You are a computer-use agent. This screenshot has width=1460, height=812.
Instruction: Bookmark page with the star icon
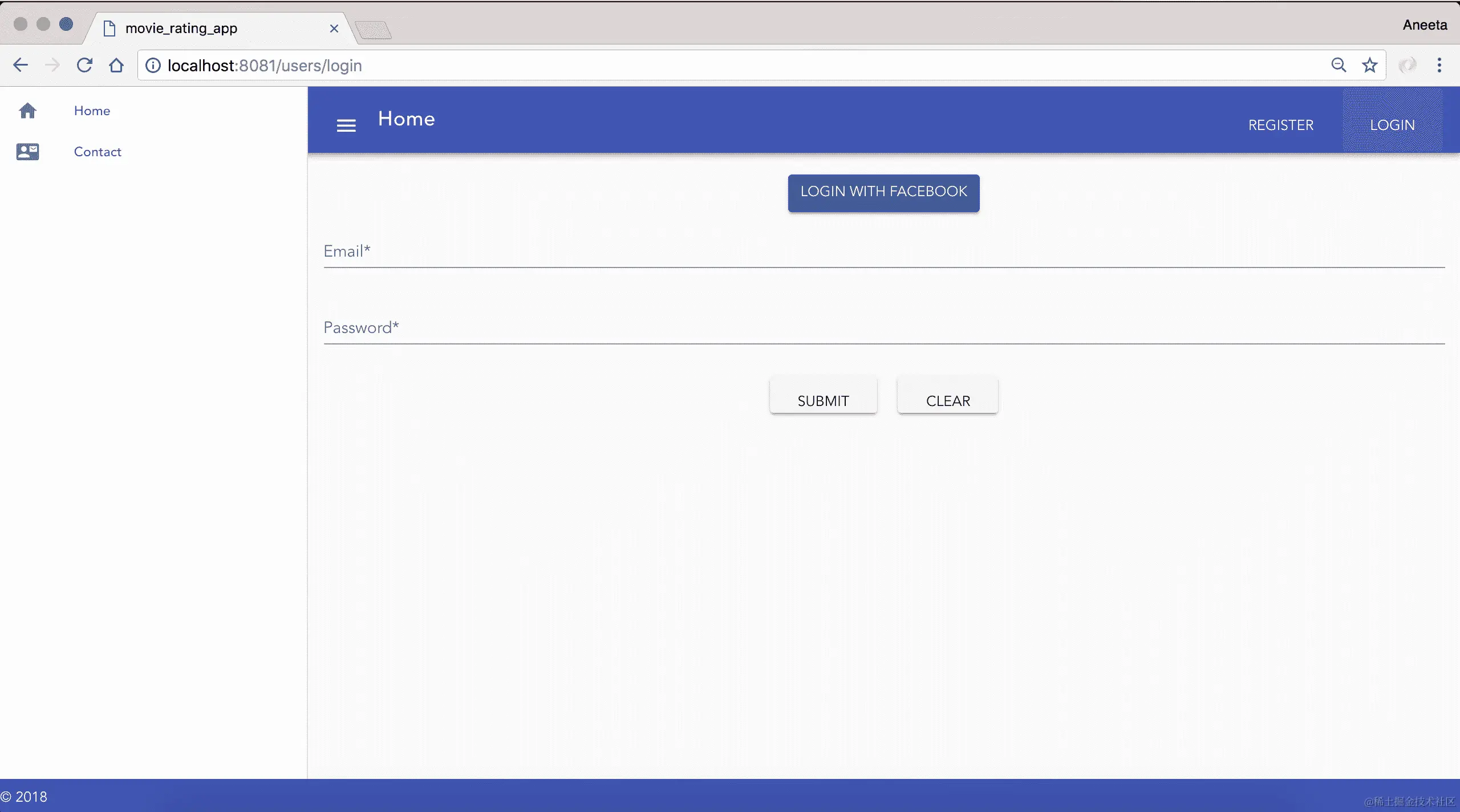[1370, 65]
